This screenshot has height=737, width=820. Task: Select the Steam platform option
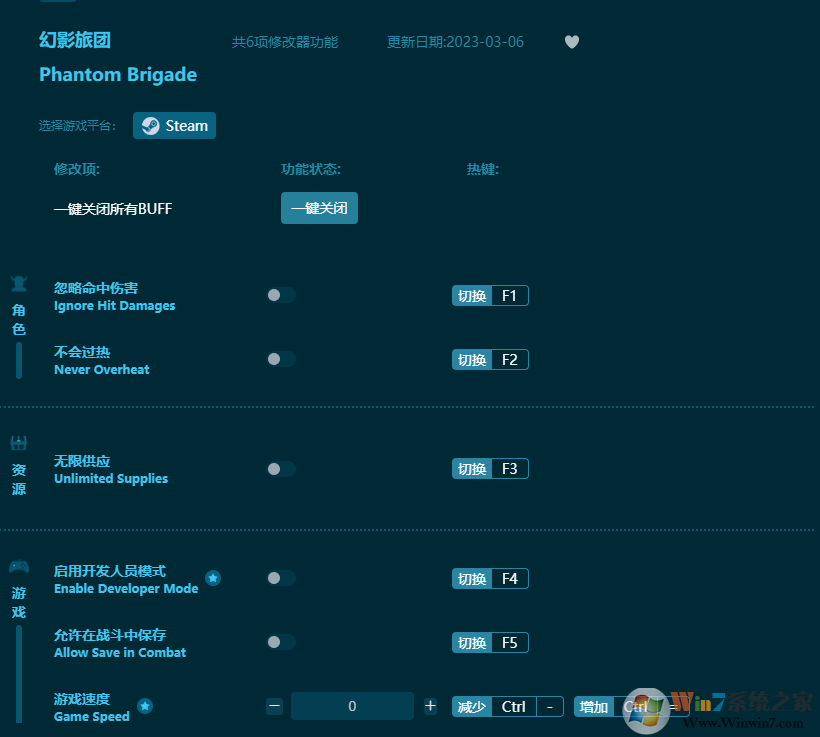(174, 125)
